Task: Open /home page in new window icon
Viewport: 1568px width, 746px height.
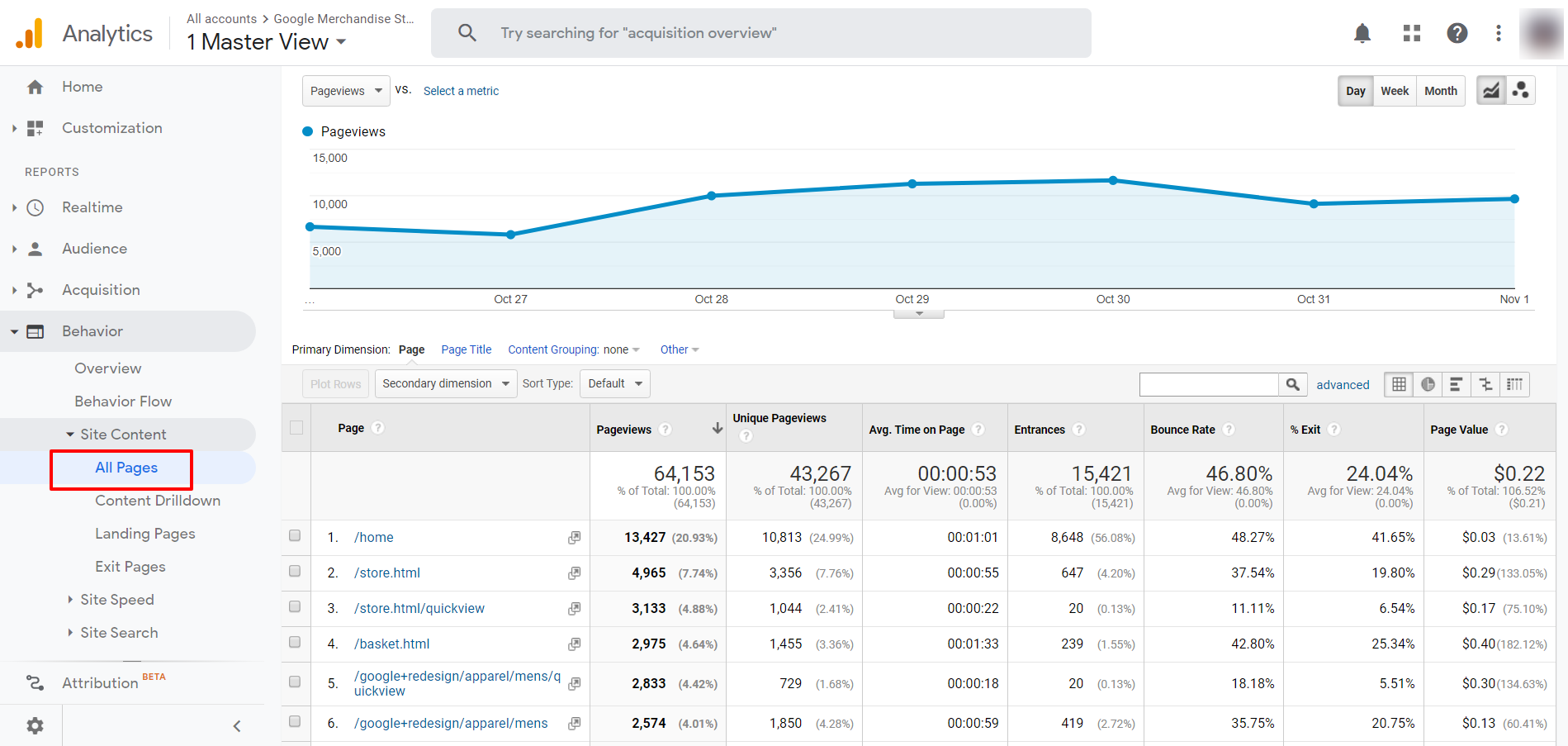Action: coord(574,538)
